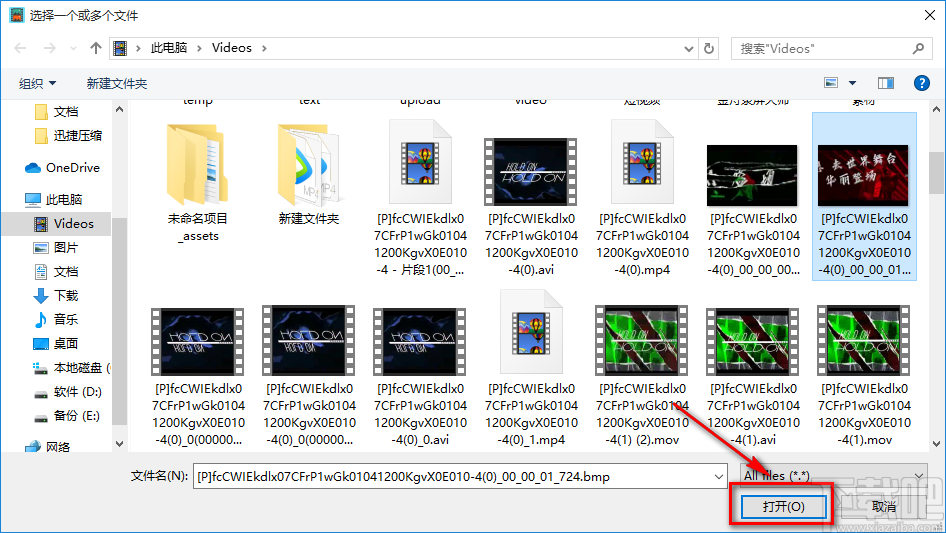Expand the address bar history dropdown

tap(688, 48)
